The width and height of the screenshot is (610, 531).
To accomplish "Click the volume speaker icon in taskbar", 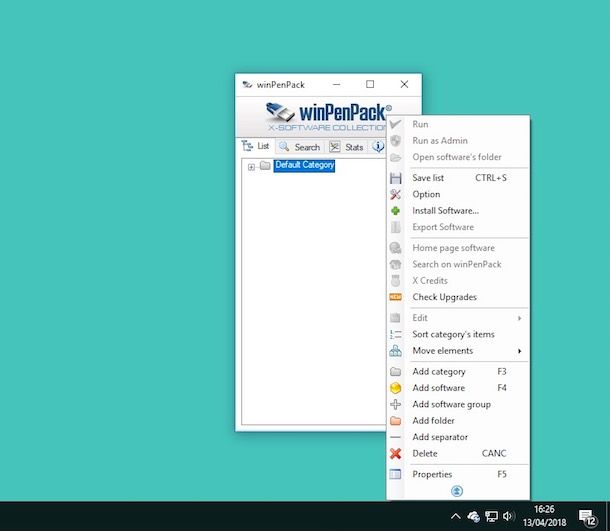I will pyautogui.click(x=508, y=516).
